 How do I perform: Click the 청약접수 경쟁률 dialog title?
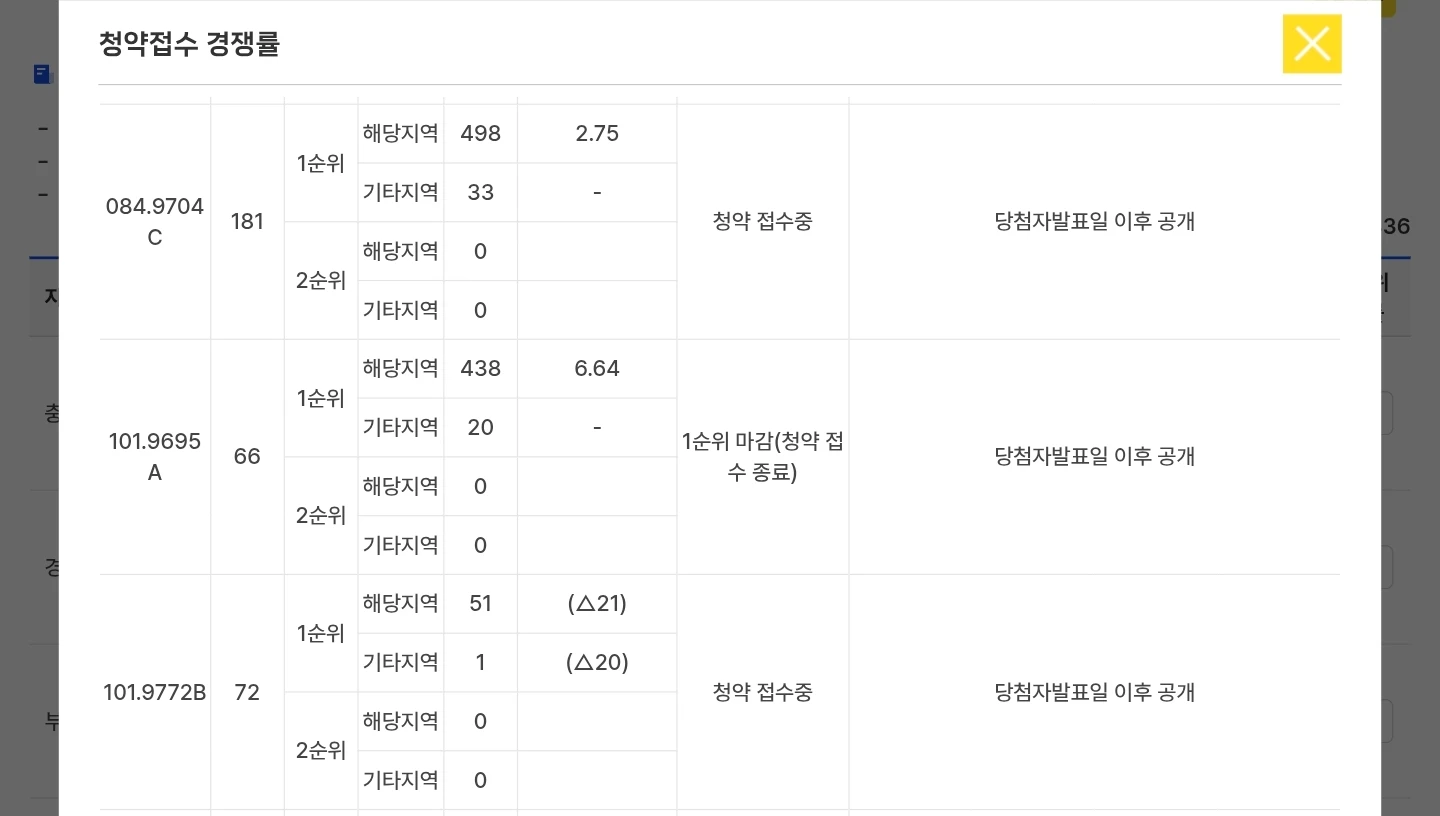189,44
